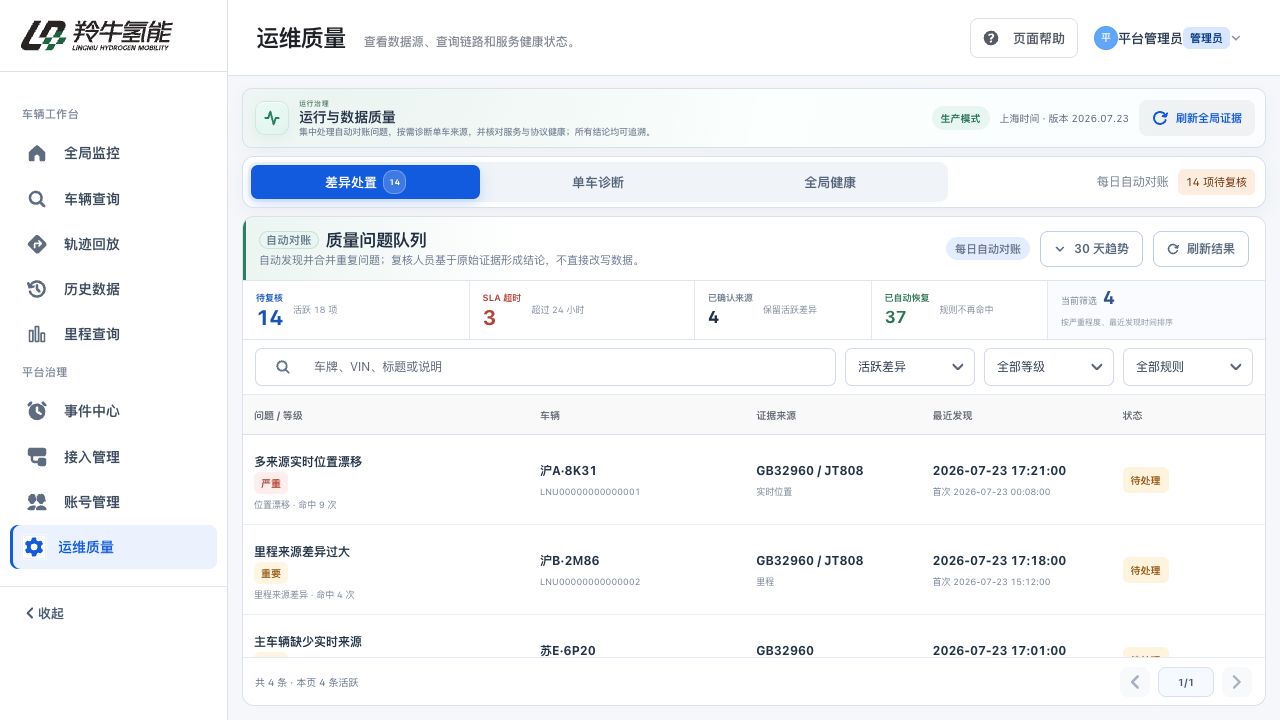Click the refresh icon in 刷新结果
This screenshot has height=720, width=1280.
coord(1172,249)
